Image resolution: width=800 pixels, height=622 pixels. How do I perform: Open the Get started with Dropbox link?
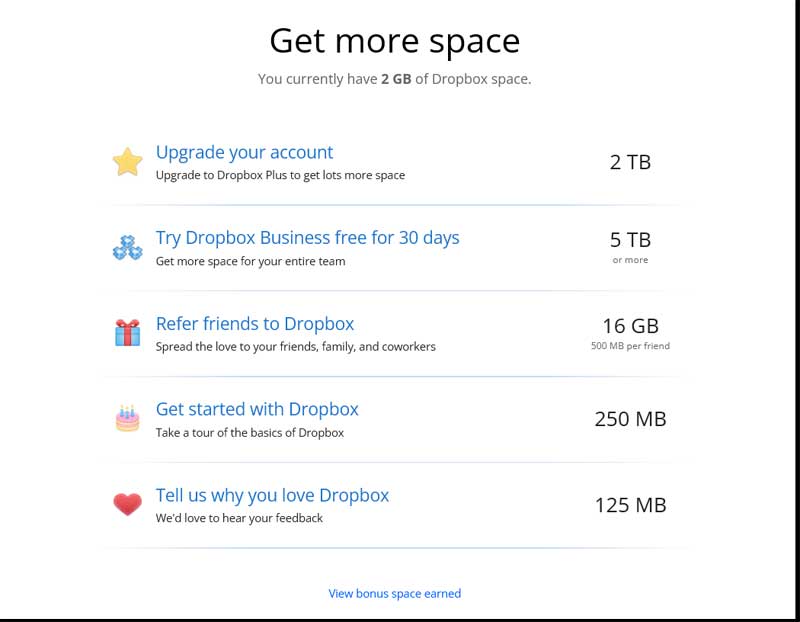(257, 409)
